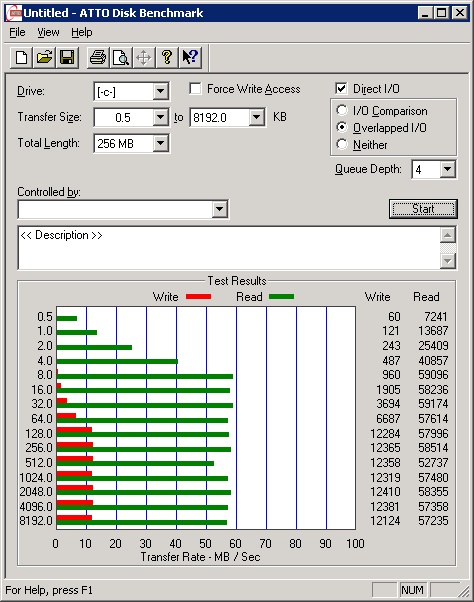Screen dimensions: 474x602
Task: Open Transfer Size maximum dropdown at 8192.0
Action: click(x=256, y=117)
